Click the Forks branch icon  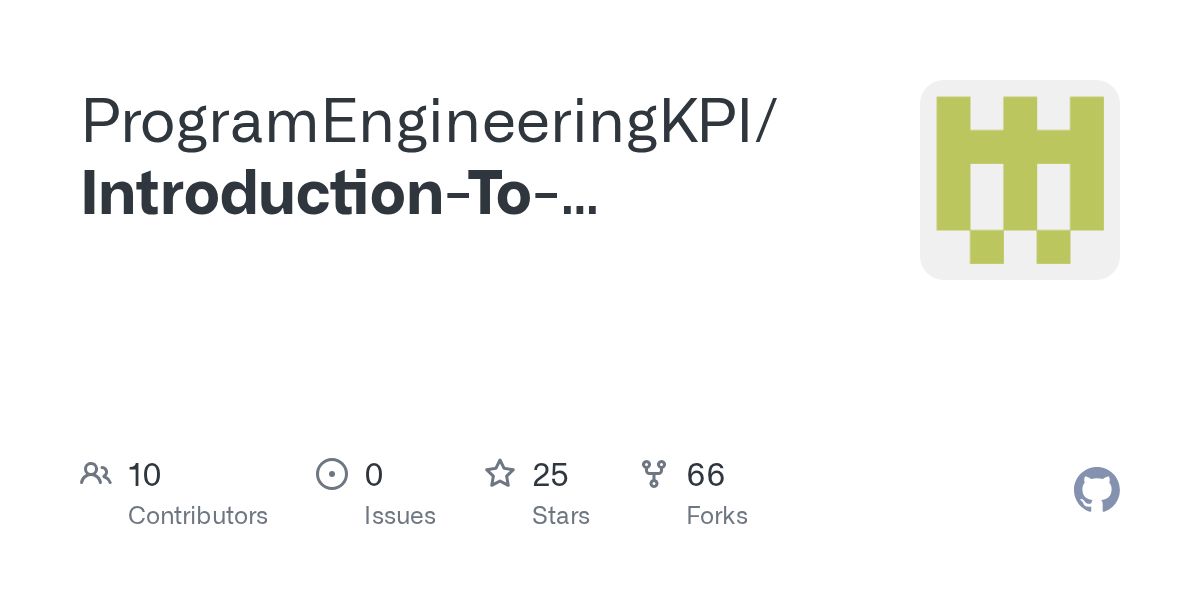tap(654, 473)
